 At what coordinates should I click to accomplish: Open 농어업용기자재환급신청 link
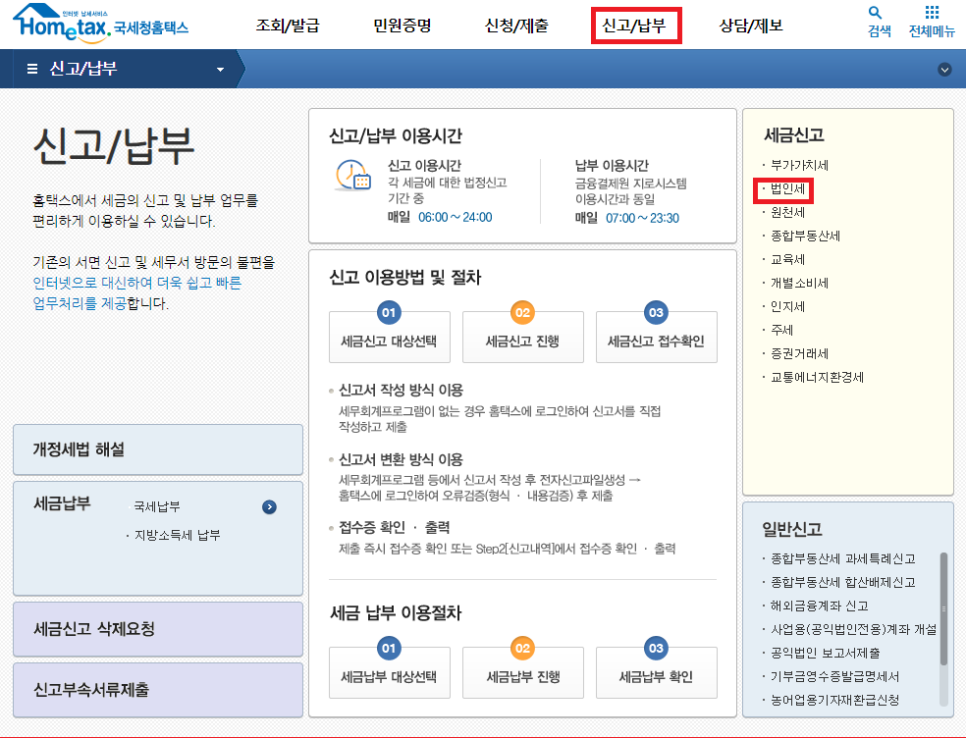tap(835, 700)
